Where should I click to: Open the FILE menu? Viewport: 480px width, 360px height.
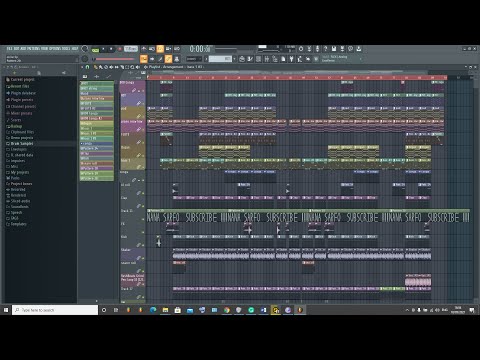click(9, 49)
